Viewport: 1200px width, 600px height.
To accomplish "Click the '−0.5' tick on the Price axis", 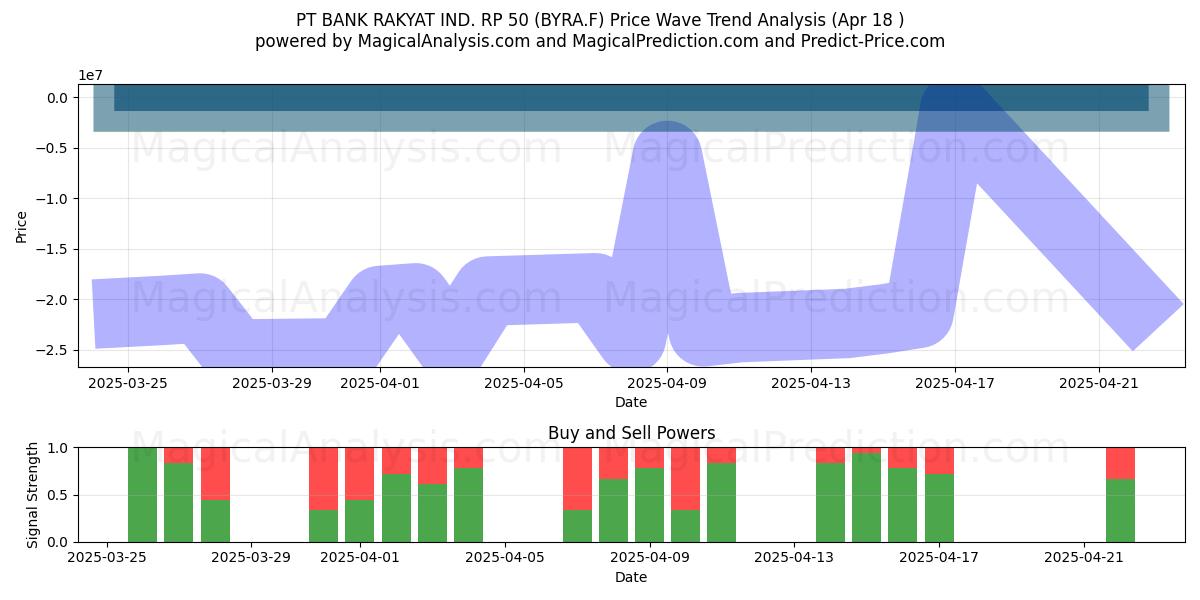I will 53,148.
